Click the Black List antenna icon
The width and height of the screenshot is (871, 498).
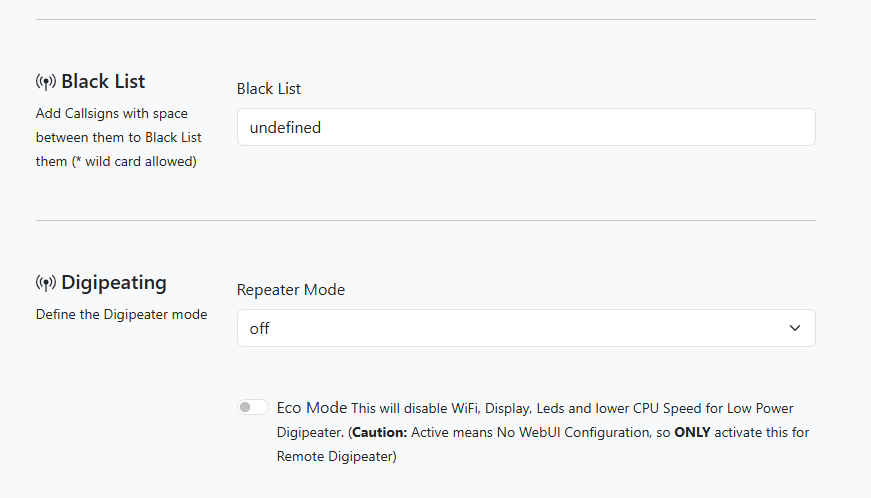coord(46,82)
